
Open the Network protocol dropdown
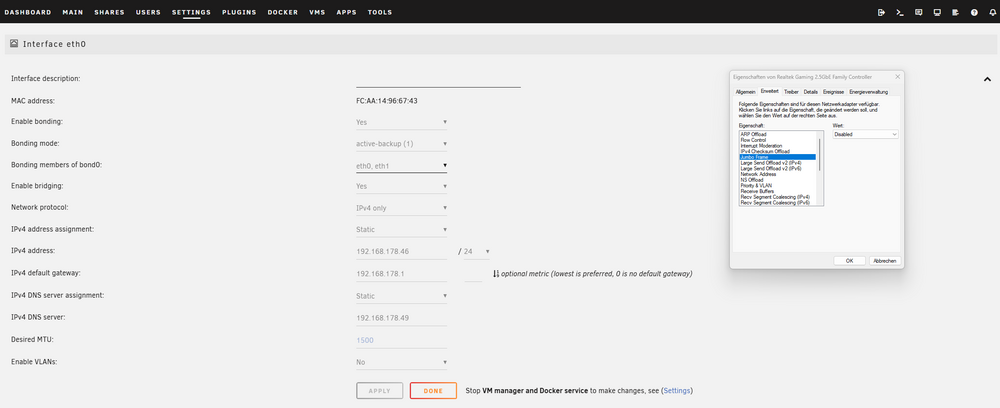pyautogui.click(x=402, y=208)
